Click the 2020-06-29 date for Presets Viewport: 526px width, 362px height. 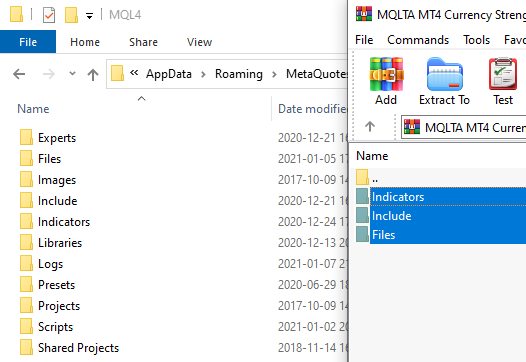tap(312, 285)
